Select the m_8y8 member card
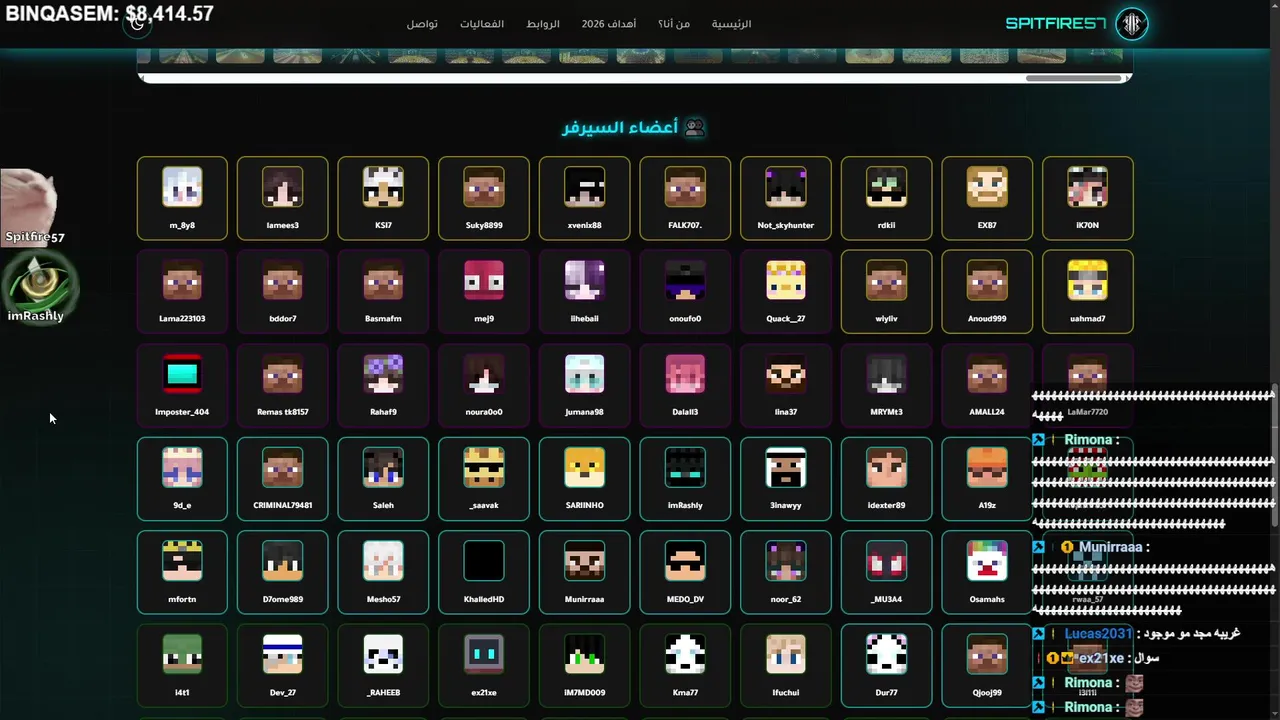 pyautogui.click(x=182, y=198)
